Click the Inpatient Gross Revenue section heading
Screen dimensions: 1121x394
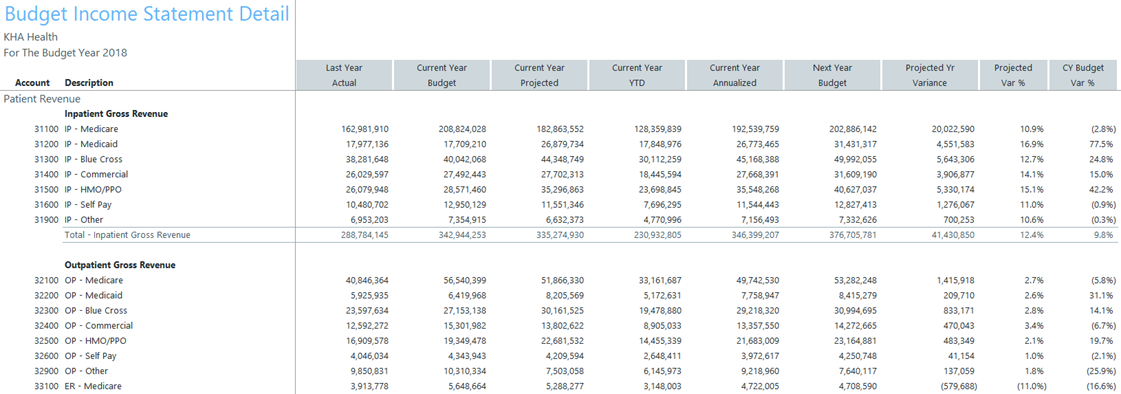pyautogui.click(x=116, y=114)
